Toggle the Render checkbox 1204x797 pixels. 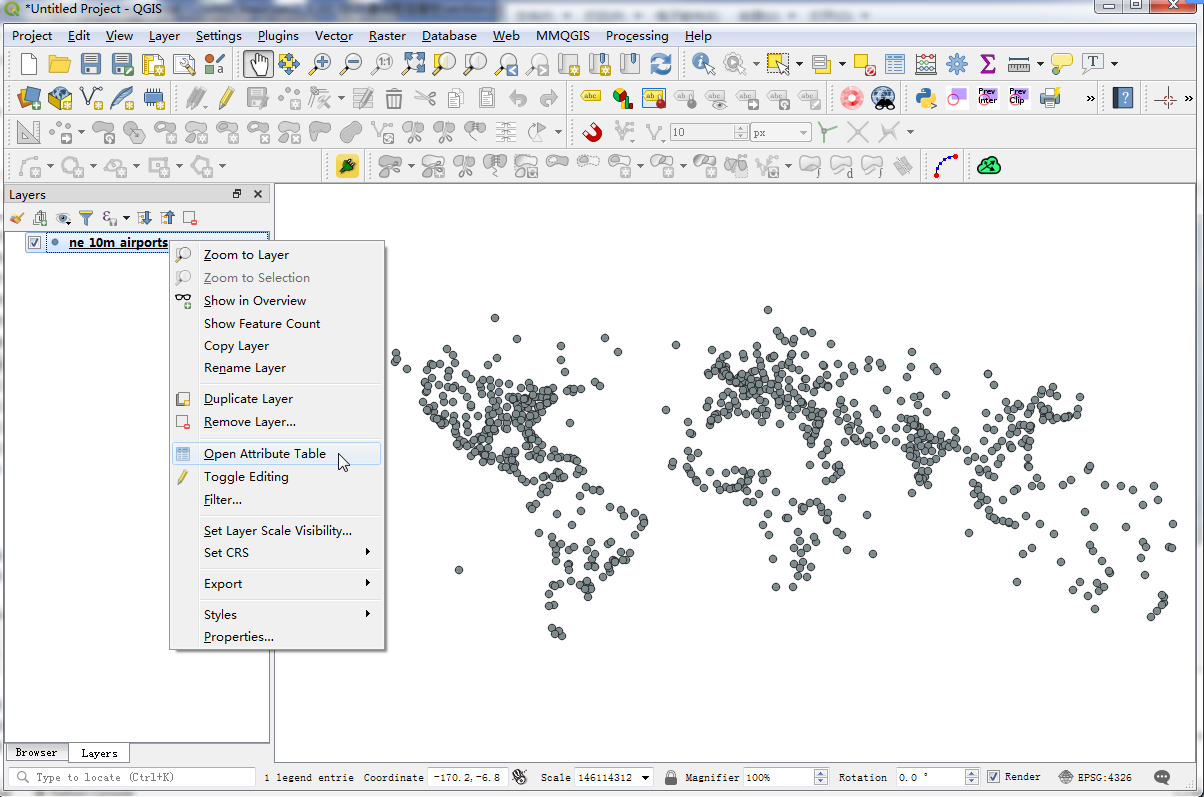[993, 777]
